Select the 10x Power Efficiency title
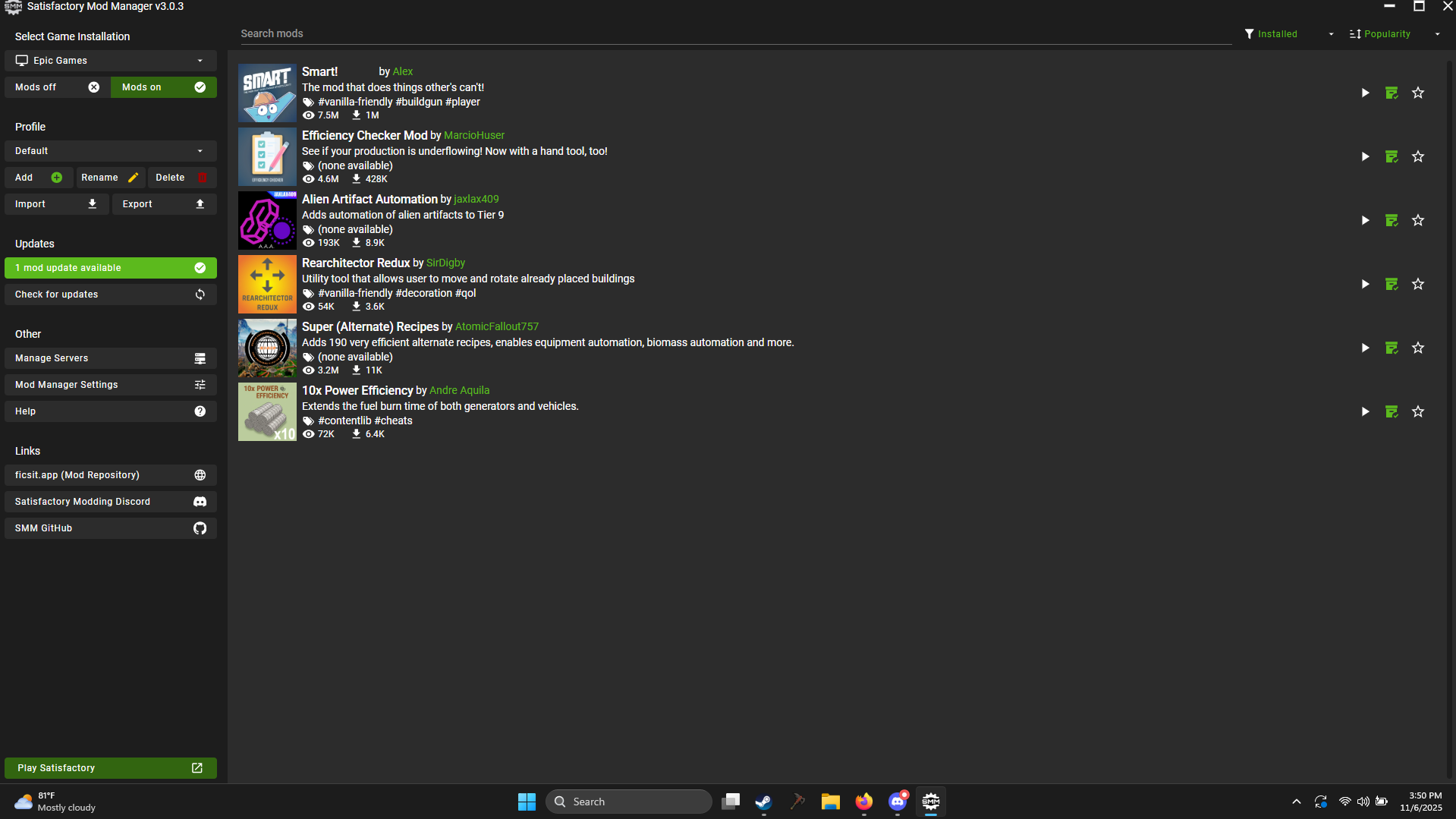The height and width of the screenshot is (819, 1456). (x=357, y=390)
